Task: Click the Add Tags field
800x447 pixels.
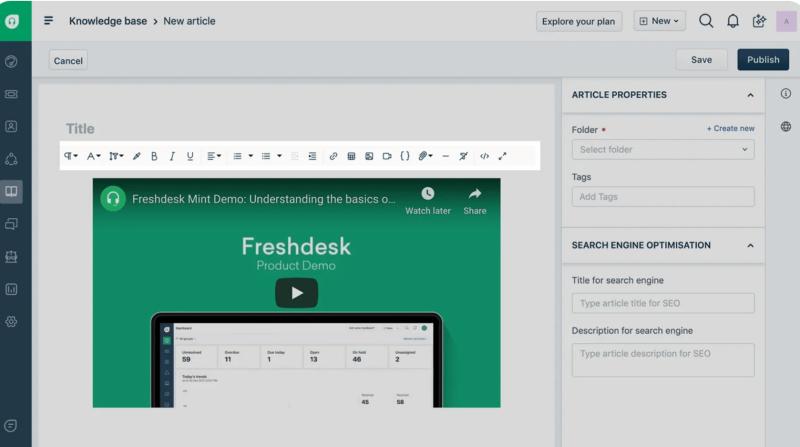Action: (663, 196)
